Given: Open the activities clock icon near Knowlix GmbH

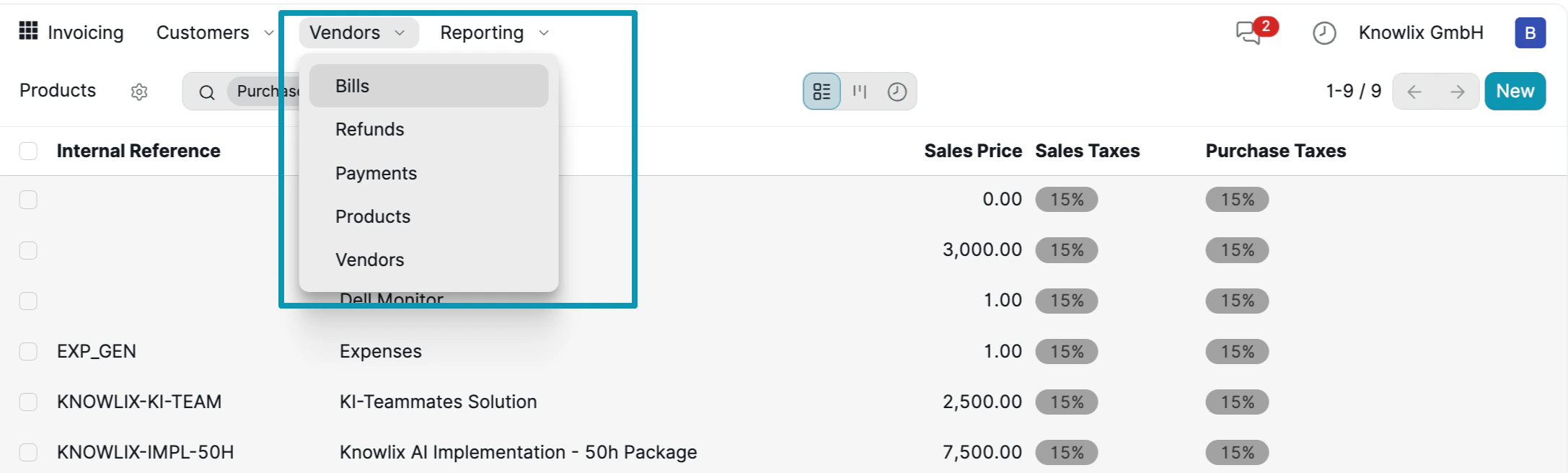Looking at the screenshot, I should click(1324, 33).
